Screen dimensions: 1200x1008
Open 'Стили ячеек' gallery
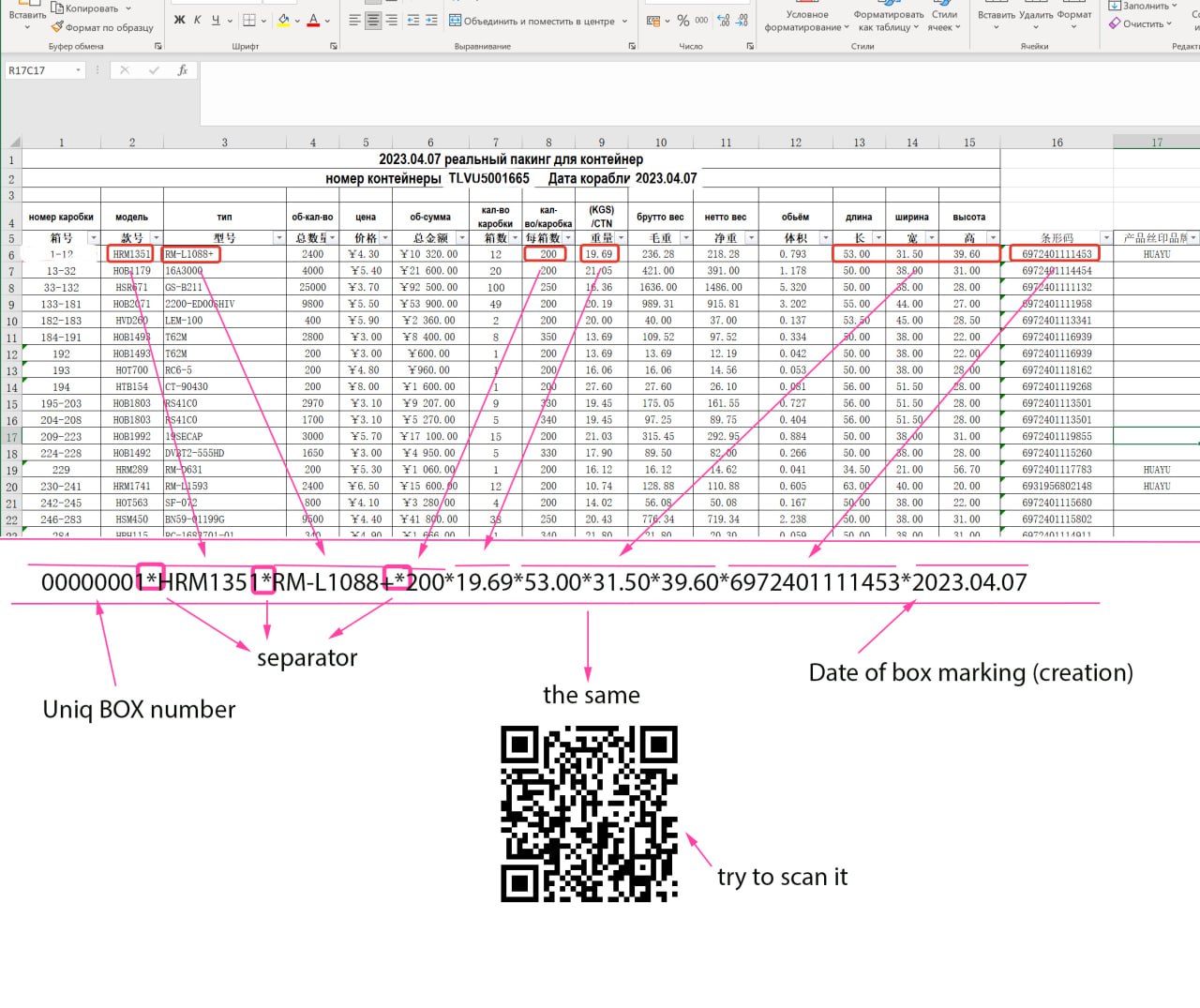point(944,21)
